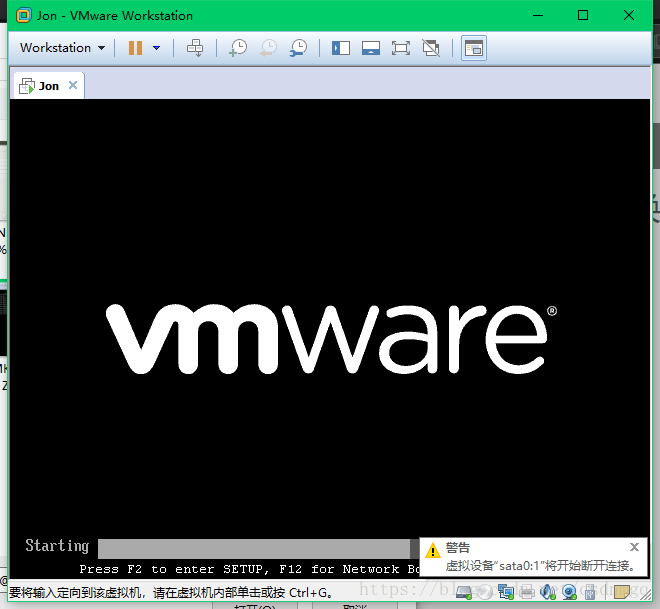This screenshot has width=660, height=609.
Task: Expand the power options dropdown arrow
Action: click(x=157, y=48)
